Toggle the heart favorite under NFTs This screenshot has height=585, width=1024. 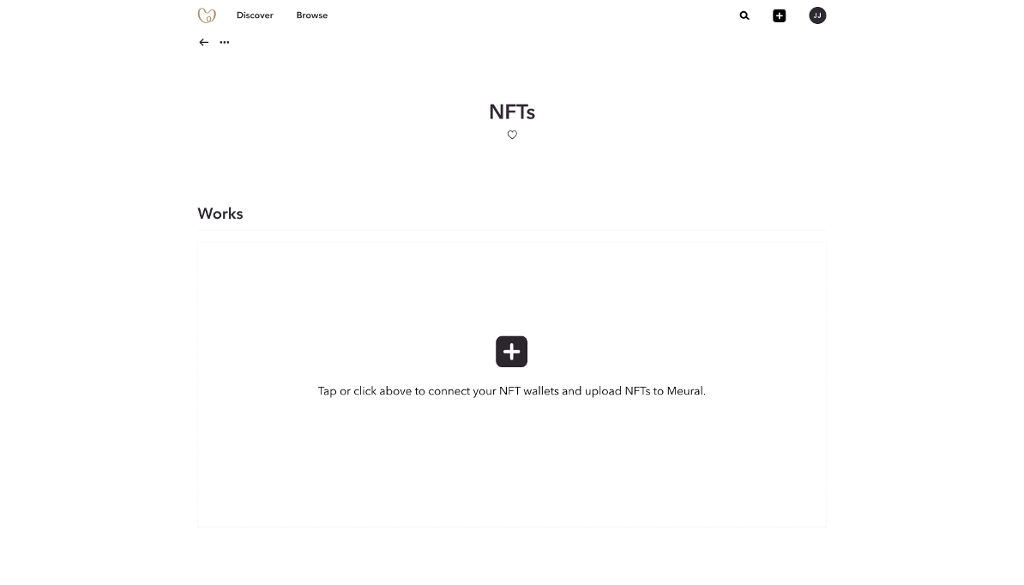tap(512, 135)
